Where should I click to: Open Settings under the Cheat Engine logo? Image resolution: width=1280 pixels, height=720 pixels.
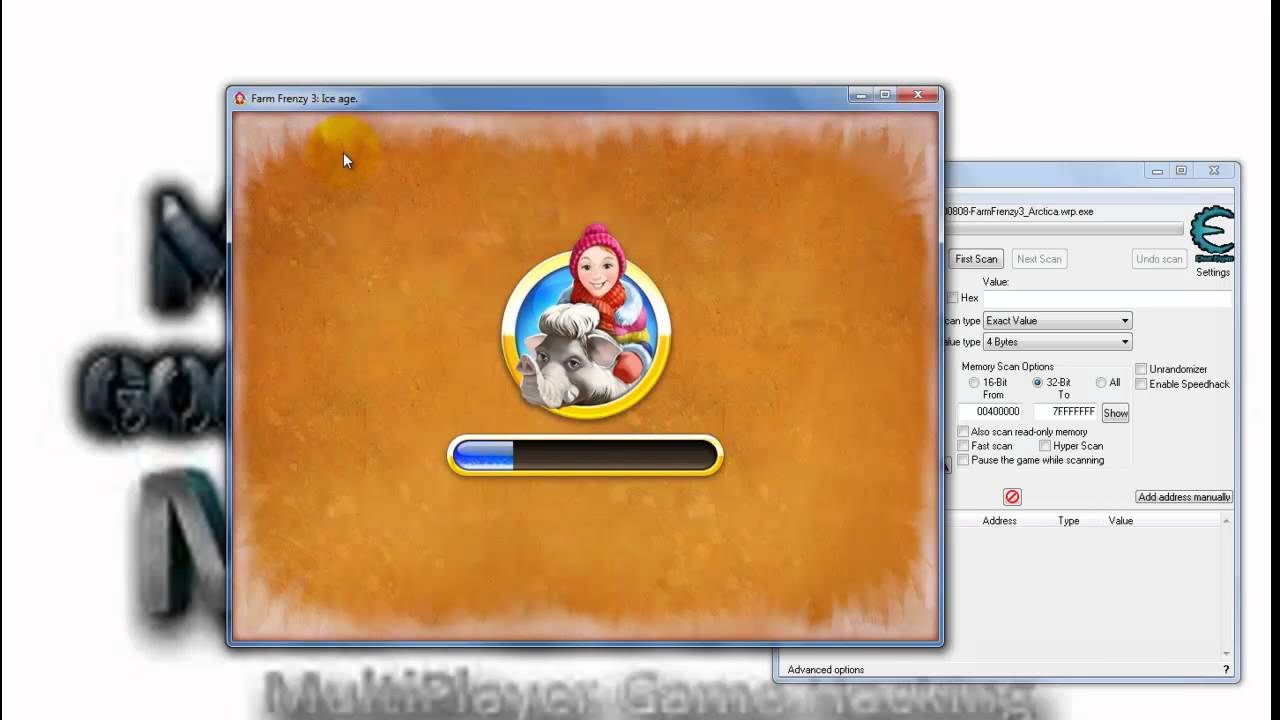[1213, 272]
